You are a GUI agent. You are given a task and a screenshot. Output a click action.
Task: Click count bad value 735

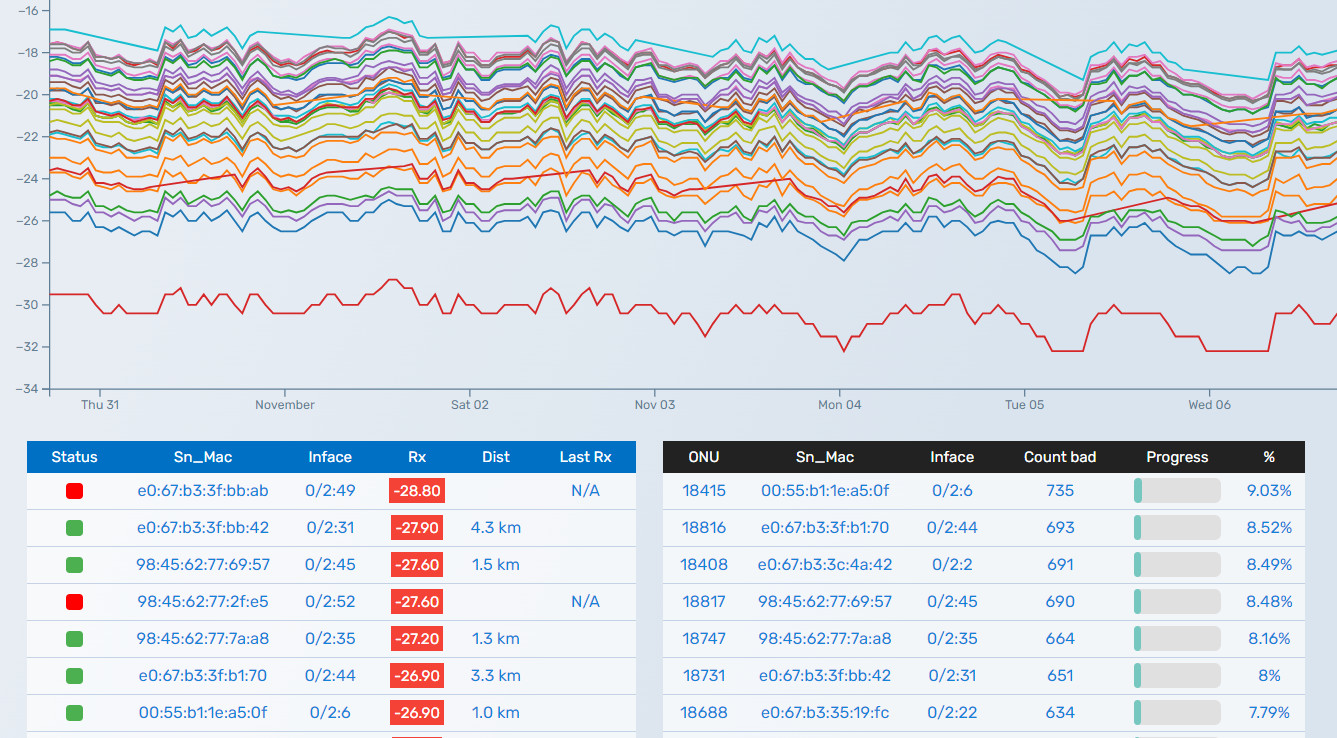click(x=1060, y=491)
